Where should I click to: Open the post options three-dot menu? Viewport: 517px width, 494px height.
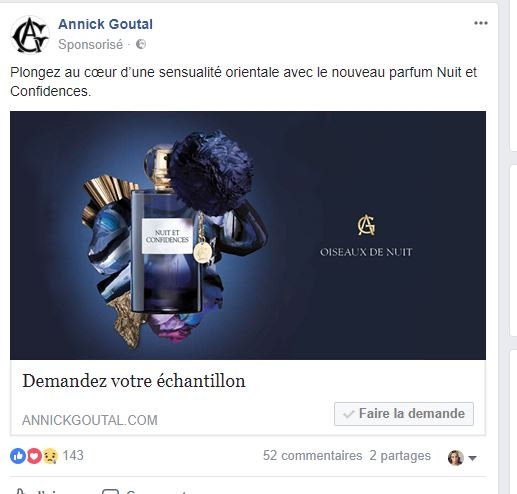(481, 23)
